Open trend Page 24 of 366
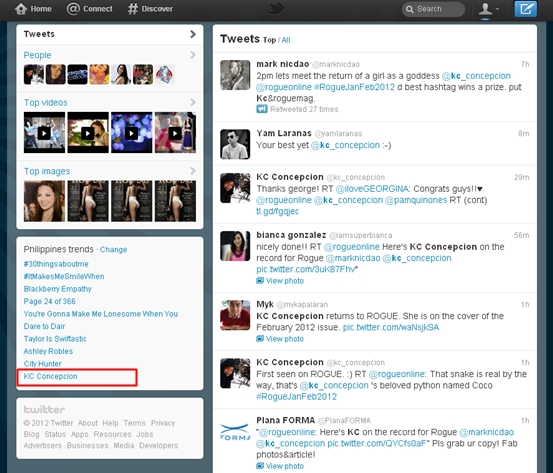This screenshot has height=473, width=553. [49, 302]
